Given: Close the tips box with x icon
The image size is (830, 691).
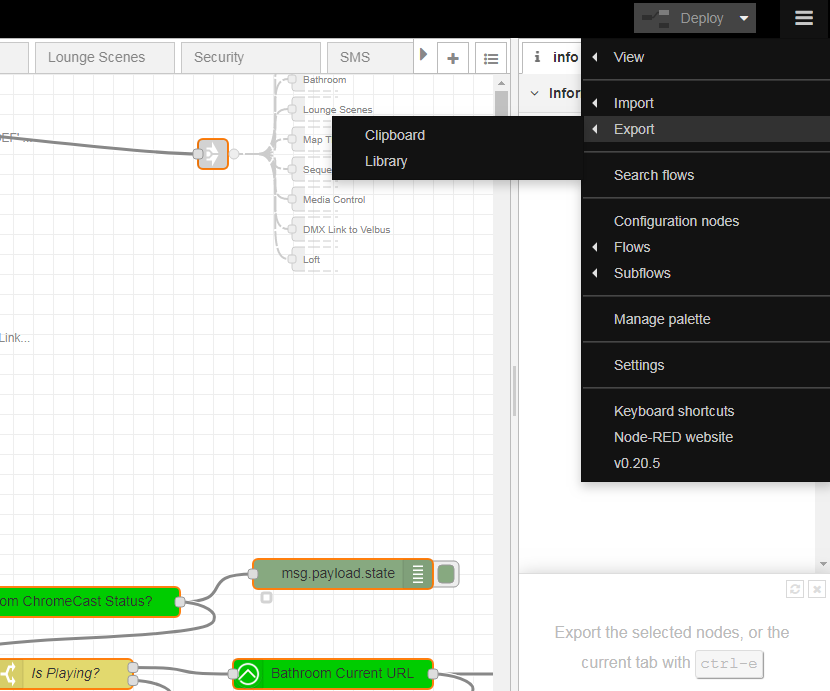Looking at the screenshot, I should pos(817,589).
